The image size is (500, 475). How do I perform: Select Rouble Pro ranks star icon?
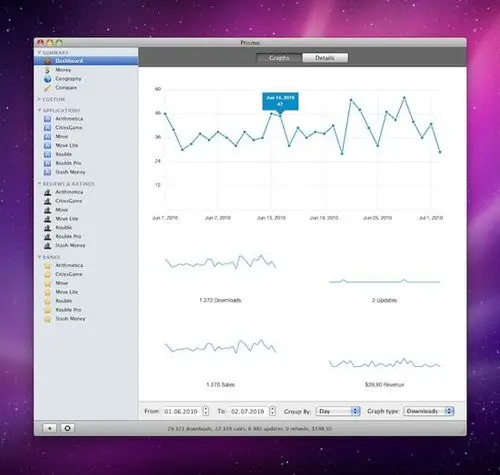coord(48,310)
